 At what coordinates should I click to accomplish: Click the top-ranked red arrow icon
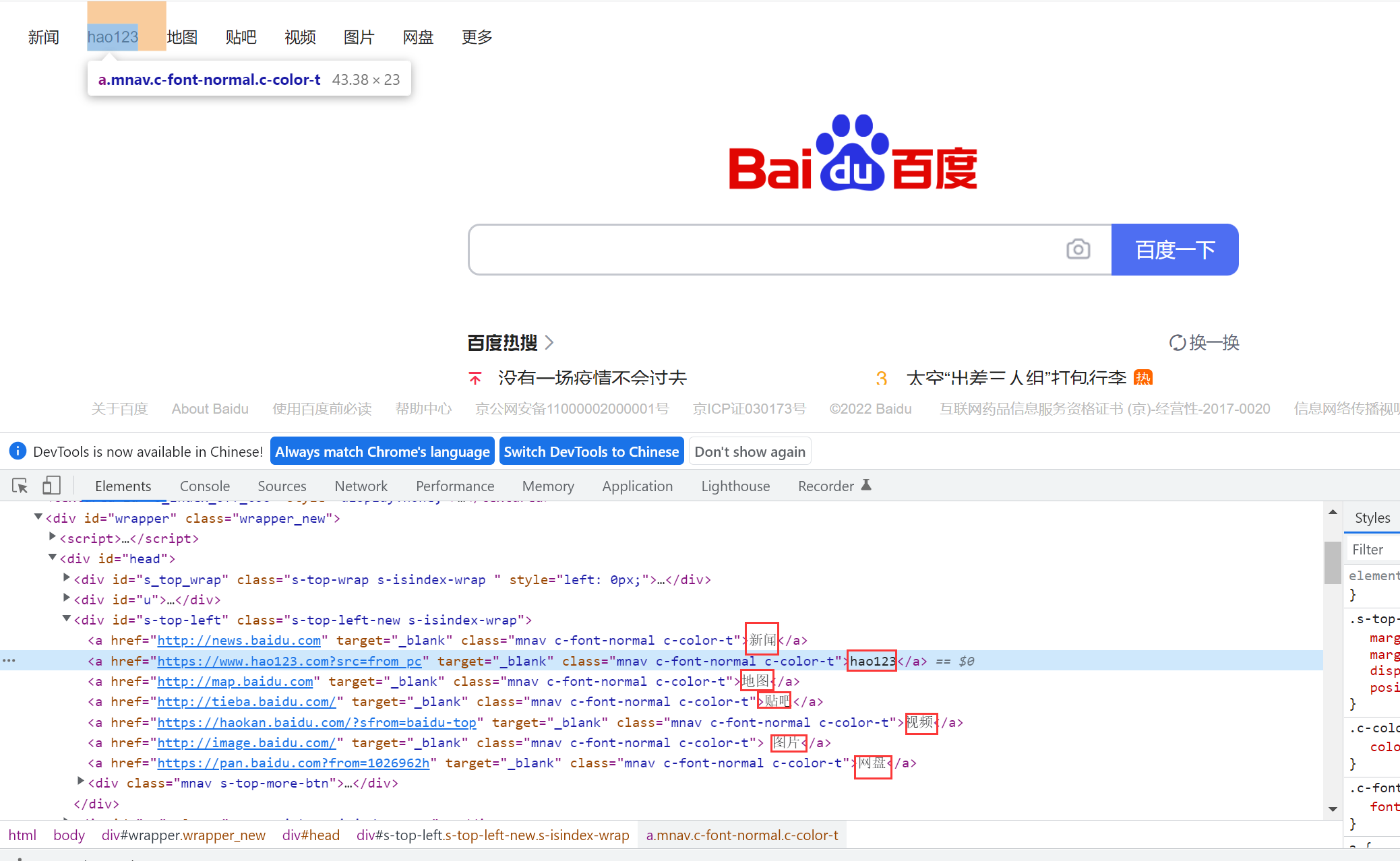click(475, 378)
